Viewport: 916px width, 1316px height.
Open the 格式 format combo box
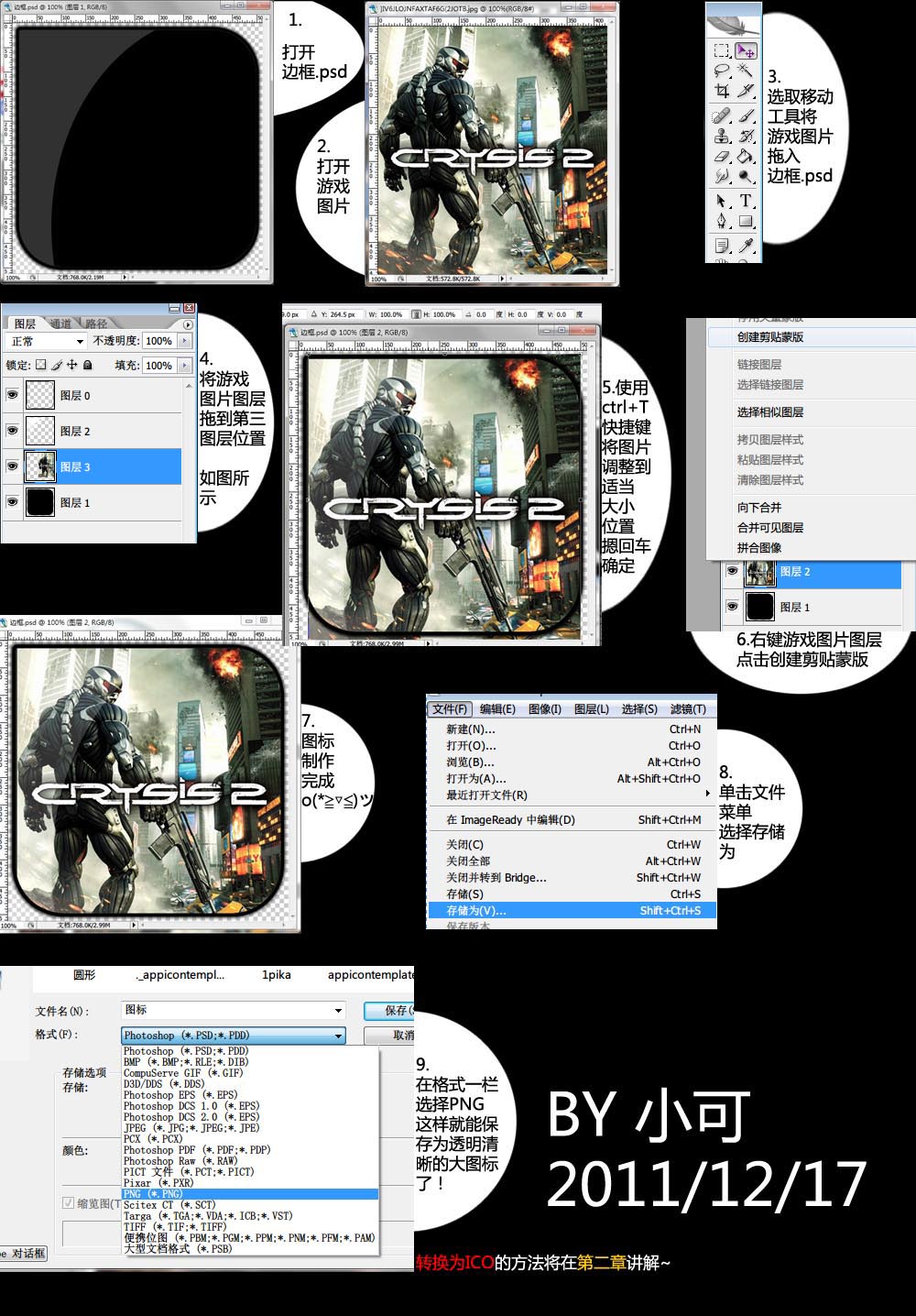[234, 1036]
